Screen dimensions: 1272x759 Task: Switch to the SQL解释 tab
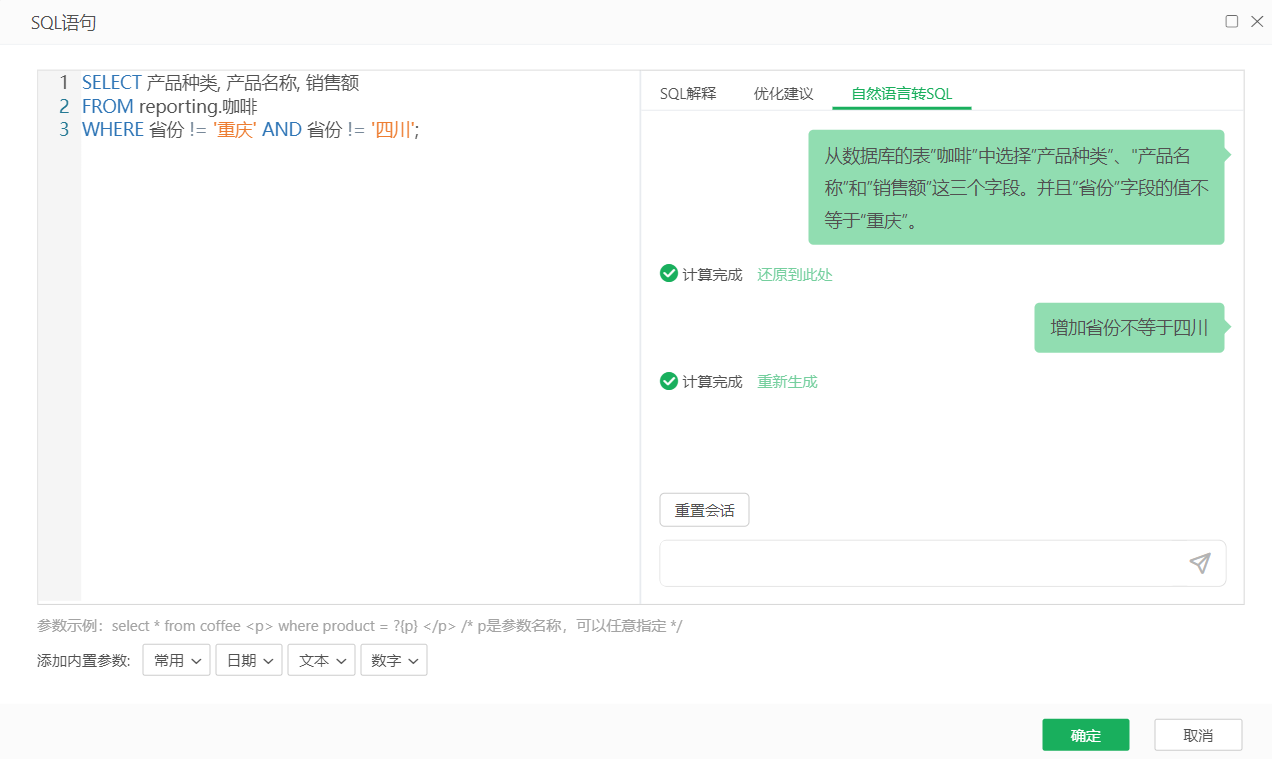pyautogui.click(x=688, y=94)
